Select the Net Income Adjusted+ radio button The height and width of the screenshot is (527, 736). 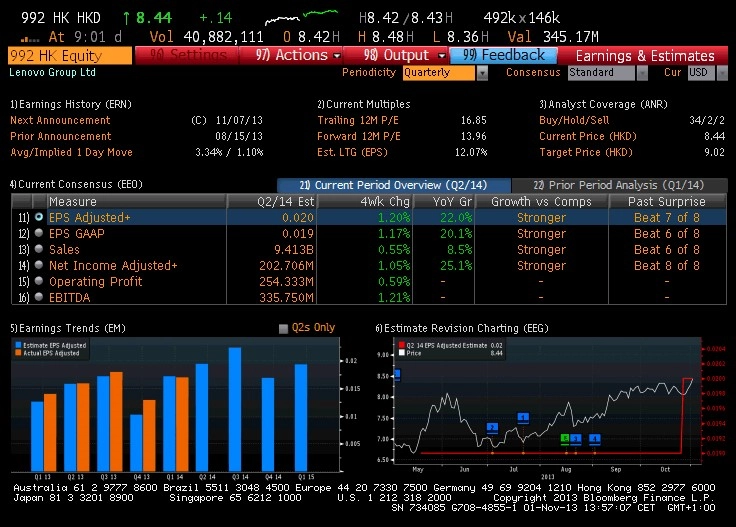39,265
